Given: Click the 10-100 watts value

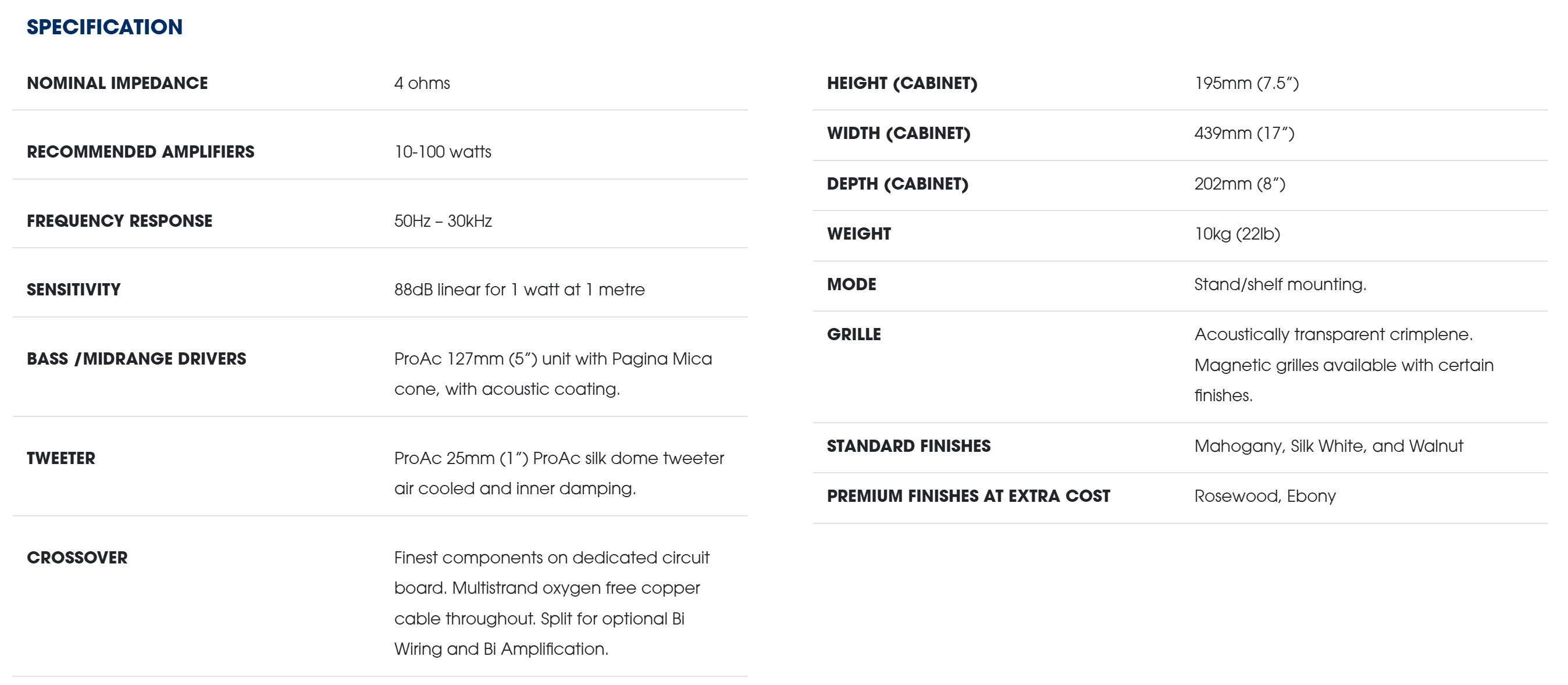Looking at the screenshot, I should click(x=443, y=152).
